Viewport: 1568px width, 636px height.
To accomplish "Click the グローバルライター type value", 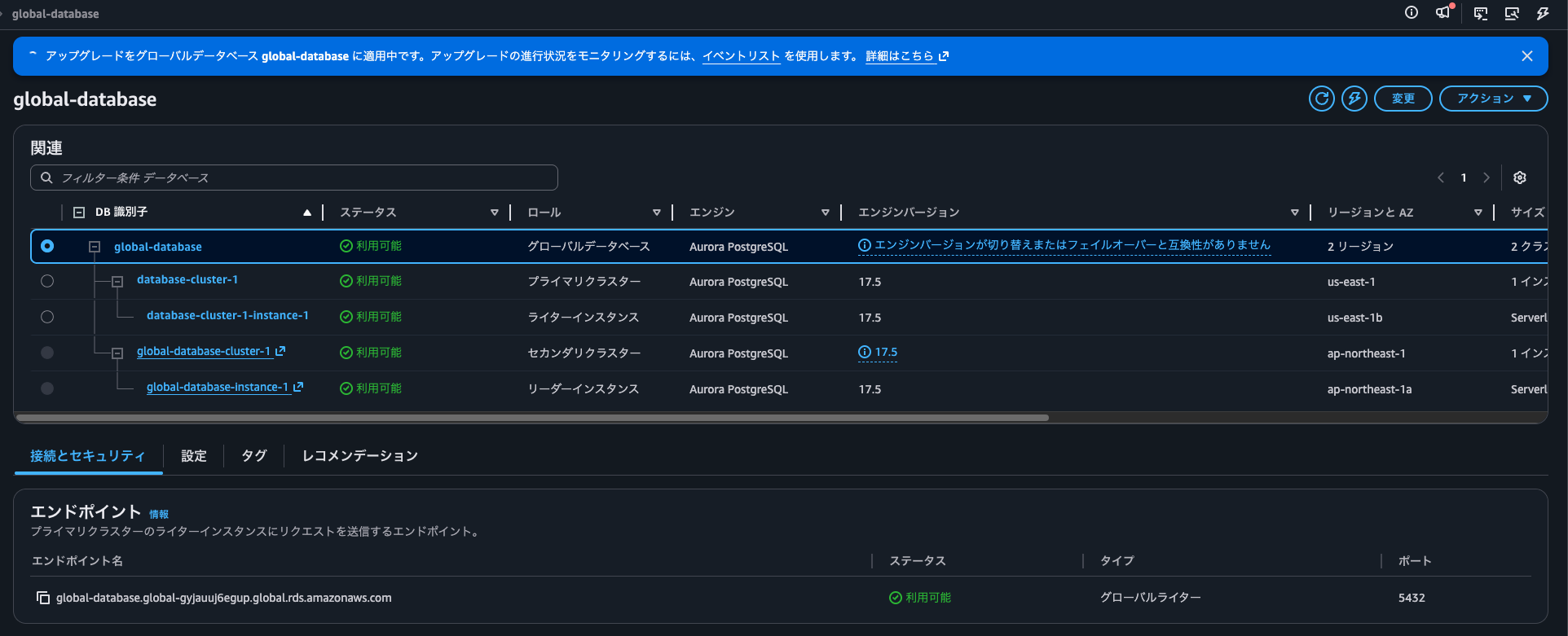I will point(1151,598).
